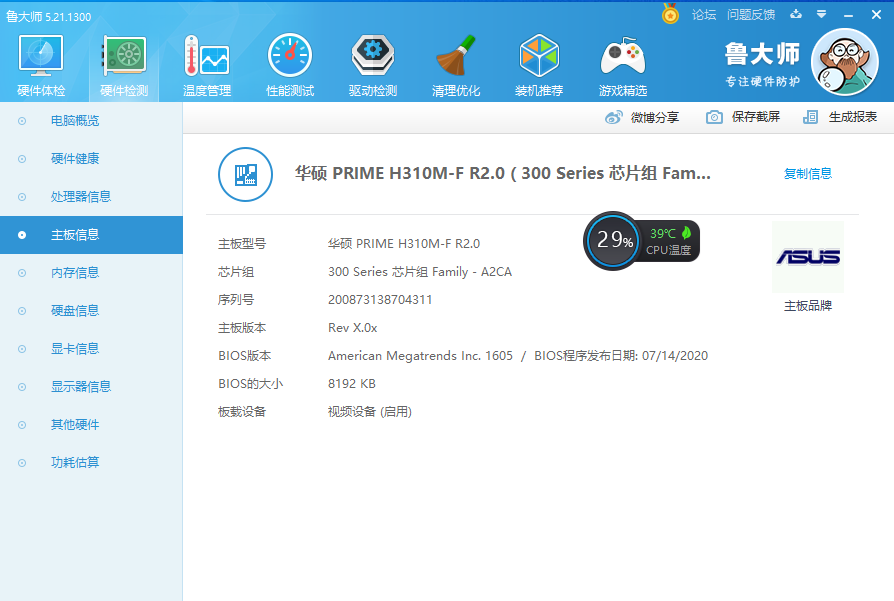Image resolution: width=894 pixels, height=601 pixels.
Task: Click 视频设备 (启用) onboard device entry
Action: click(x=369, y=412)
